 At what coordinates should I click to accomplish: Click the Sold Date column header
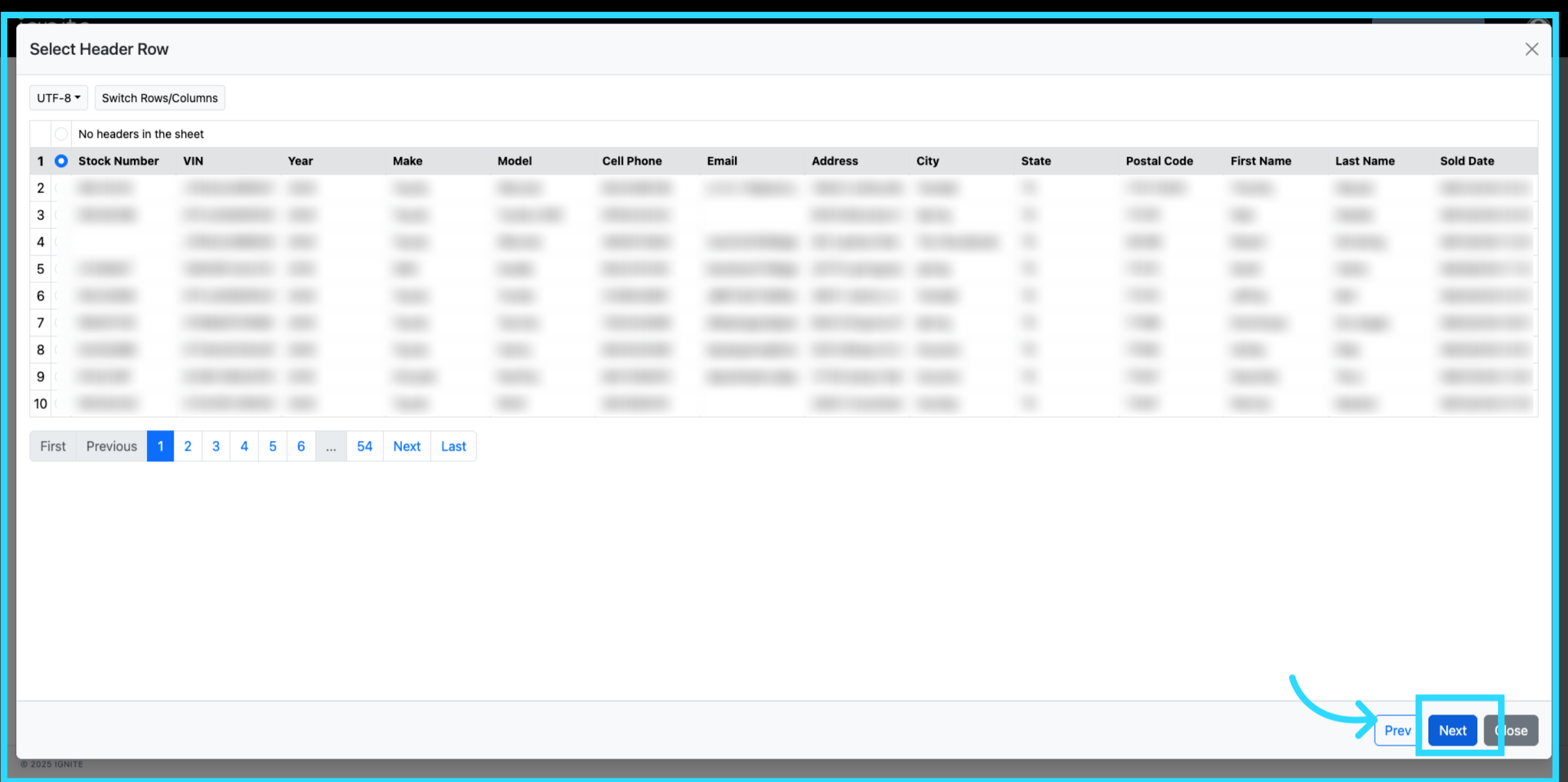(x=1467, y=161)
